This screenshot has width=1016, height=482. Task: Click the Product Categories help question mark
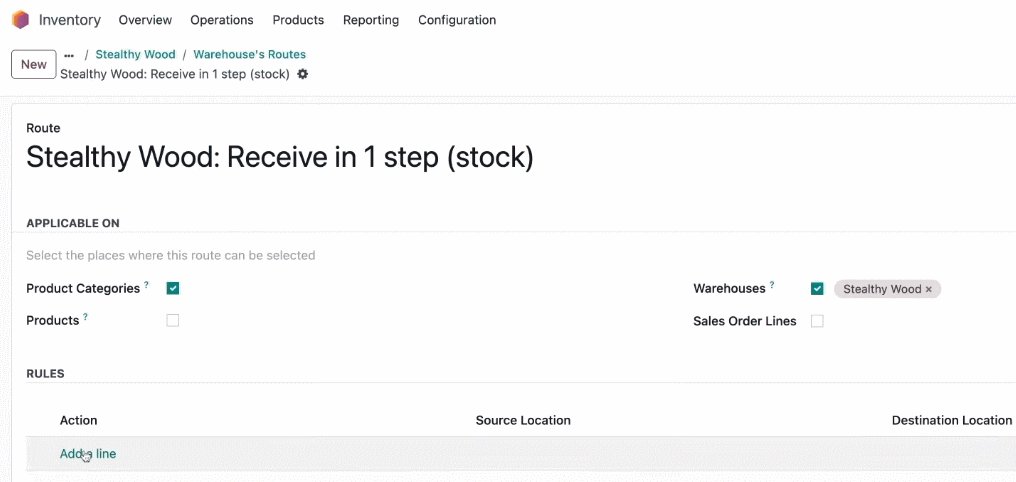146,284
